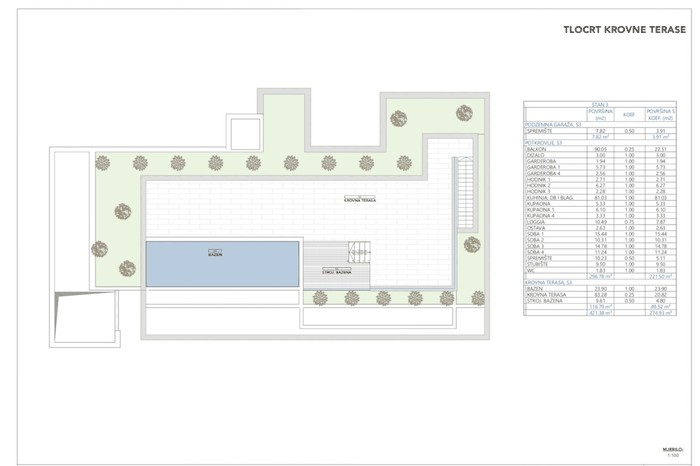Click the blue BAZEN swimming pool area
Image resolution: width=700 pixels, height=466 pixels.
click(x=222, y=264)
